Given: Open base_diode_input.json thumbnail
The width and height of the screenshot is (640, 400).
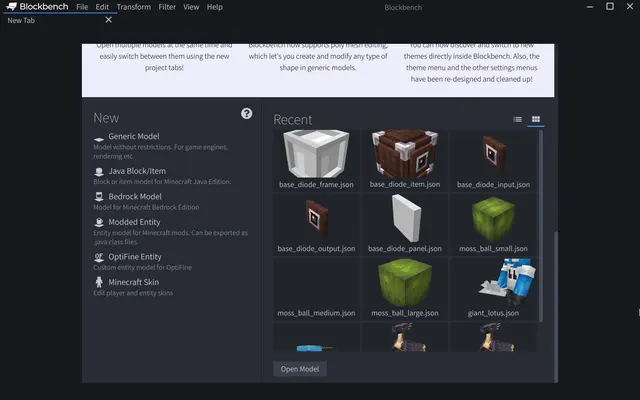Looking at the screenshot, I should tap(493, 154).
